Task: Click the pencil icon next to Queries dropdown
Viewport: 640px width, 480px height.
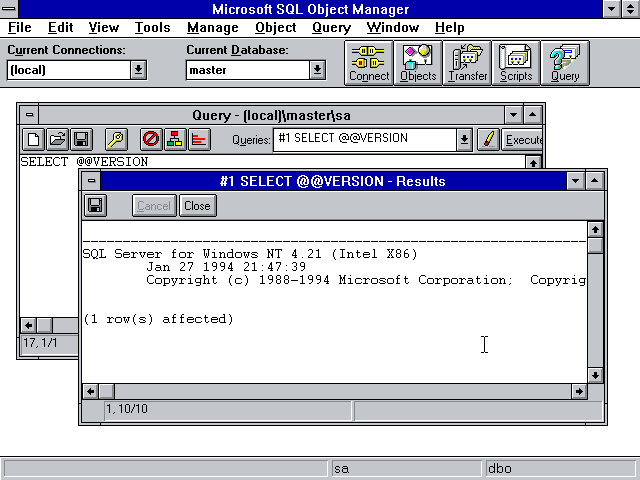Action: coord(488,140)
